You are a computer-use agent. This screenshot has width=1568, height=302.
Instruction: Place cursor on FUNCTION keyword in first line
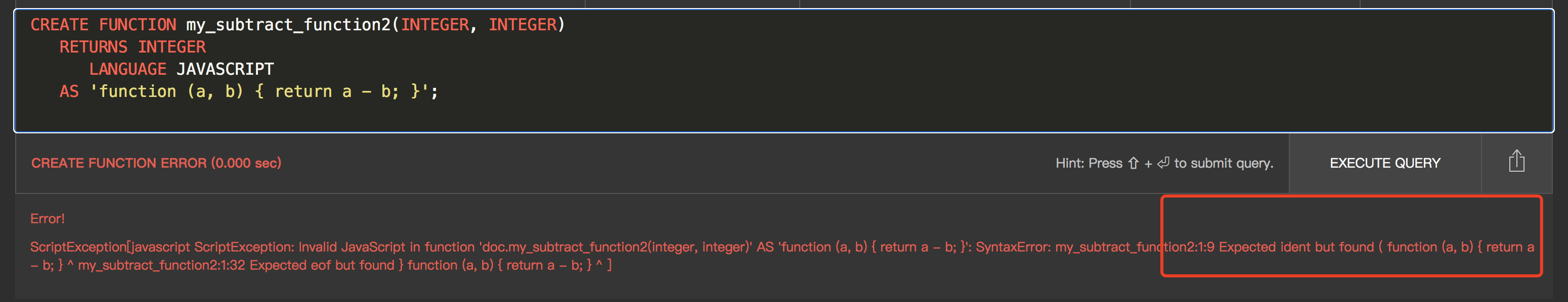(x=138, y=25)
